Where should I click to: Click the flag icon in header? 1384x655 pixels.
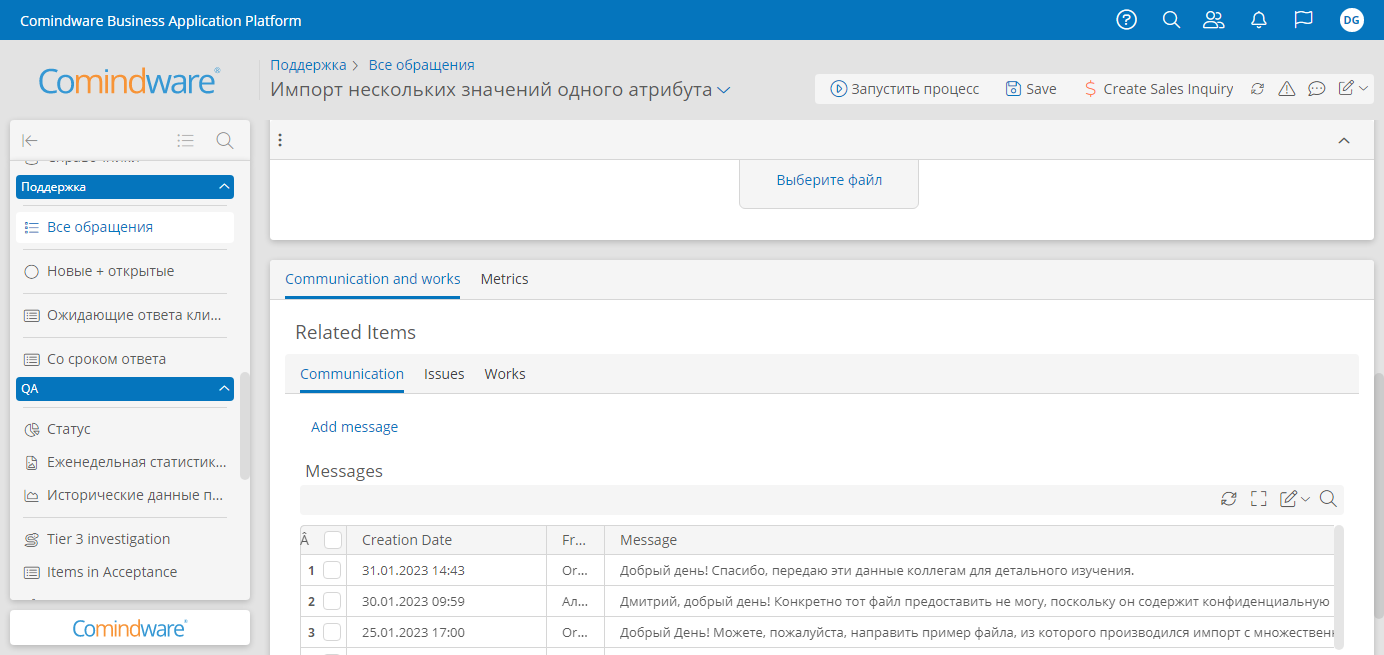(1303, 20)
